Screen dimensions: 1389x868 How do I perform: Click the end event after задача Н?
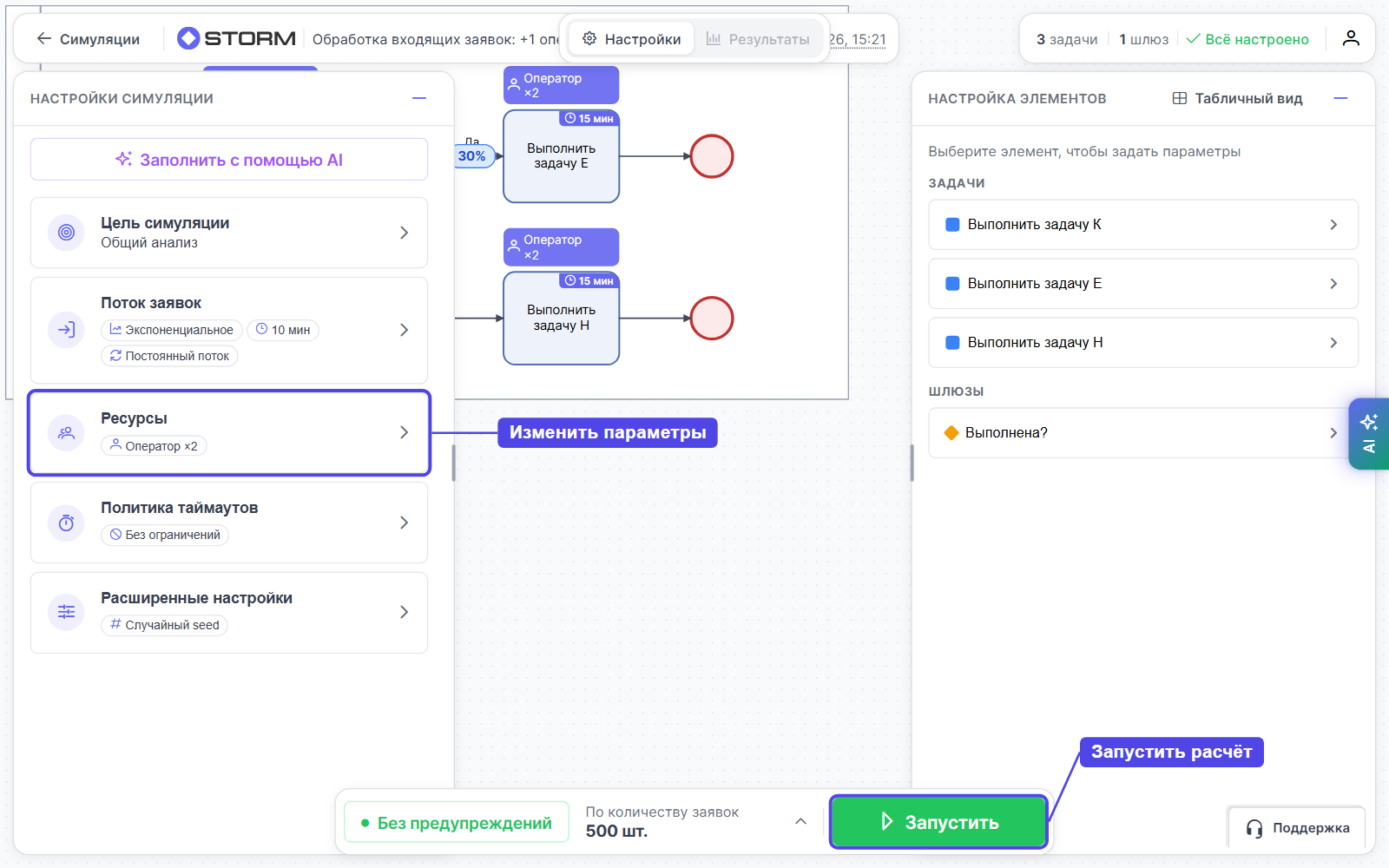pyautogui.click(x=712, y=318)
